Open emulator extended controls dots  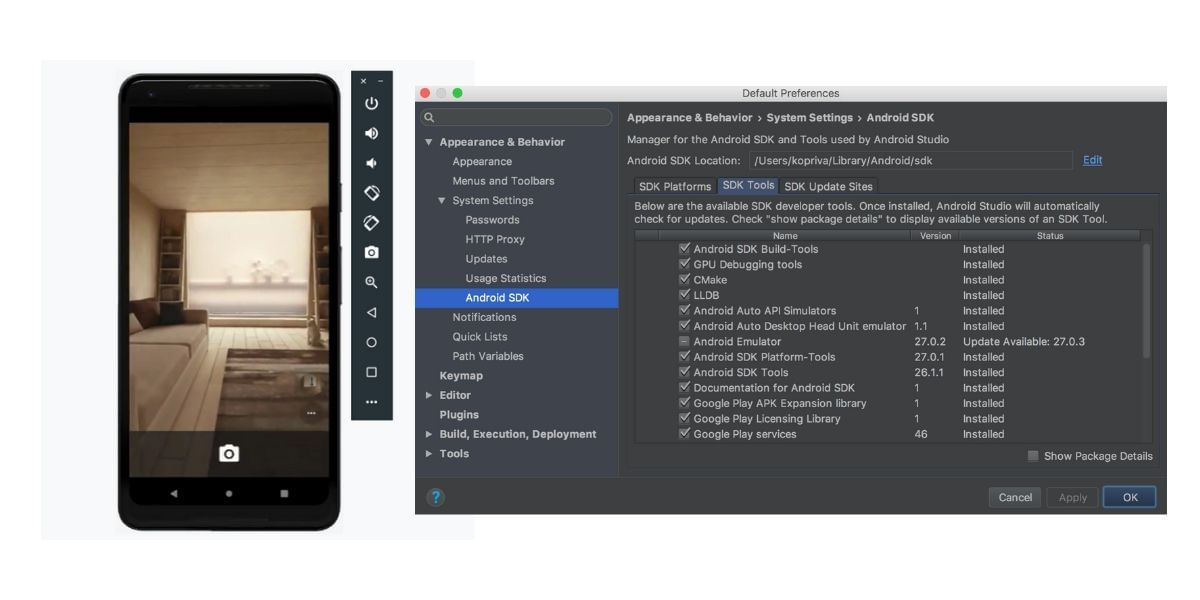point(372,402)
